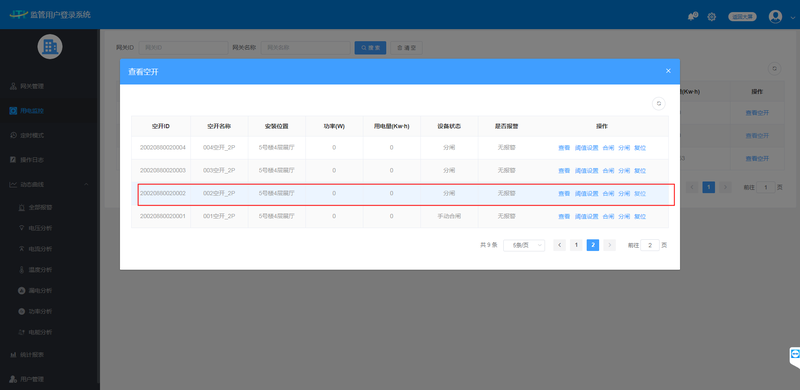Click 合闸 for 001空开_2P row
The width and height of the screenshot is (800, 390).
(608, 216)
